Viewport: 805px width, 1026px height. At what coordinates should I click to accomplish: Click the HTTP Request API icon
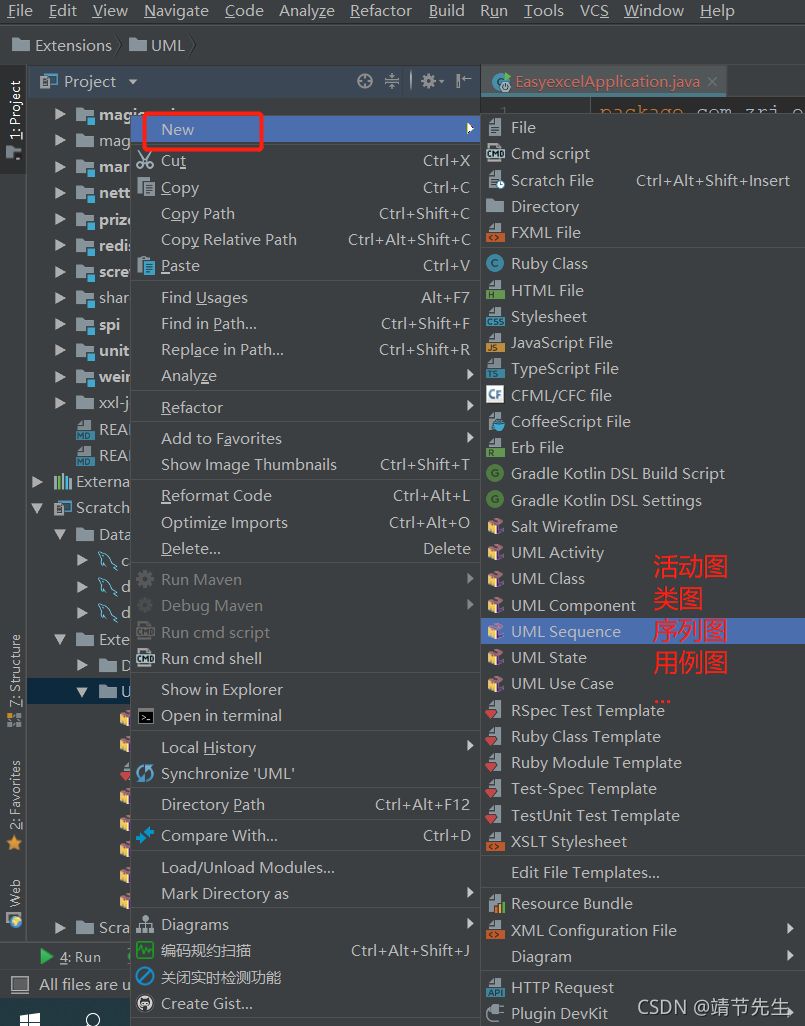click(495, 987)
